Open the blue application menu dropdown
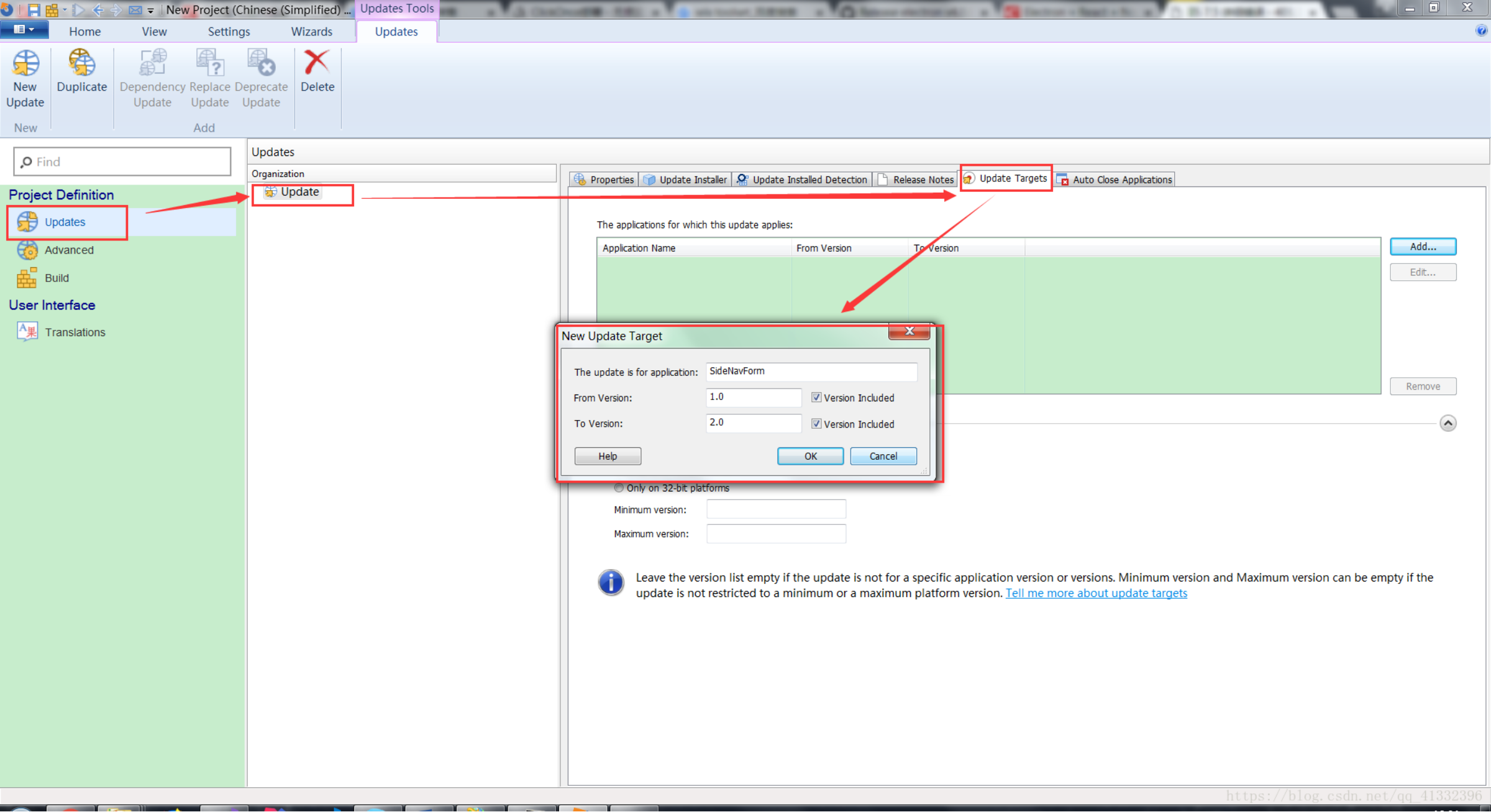Screen dimensions: 1491x812 coord(24,29)
